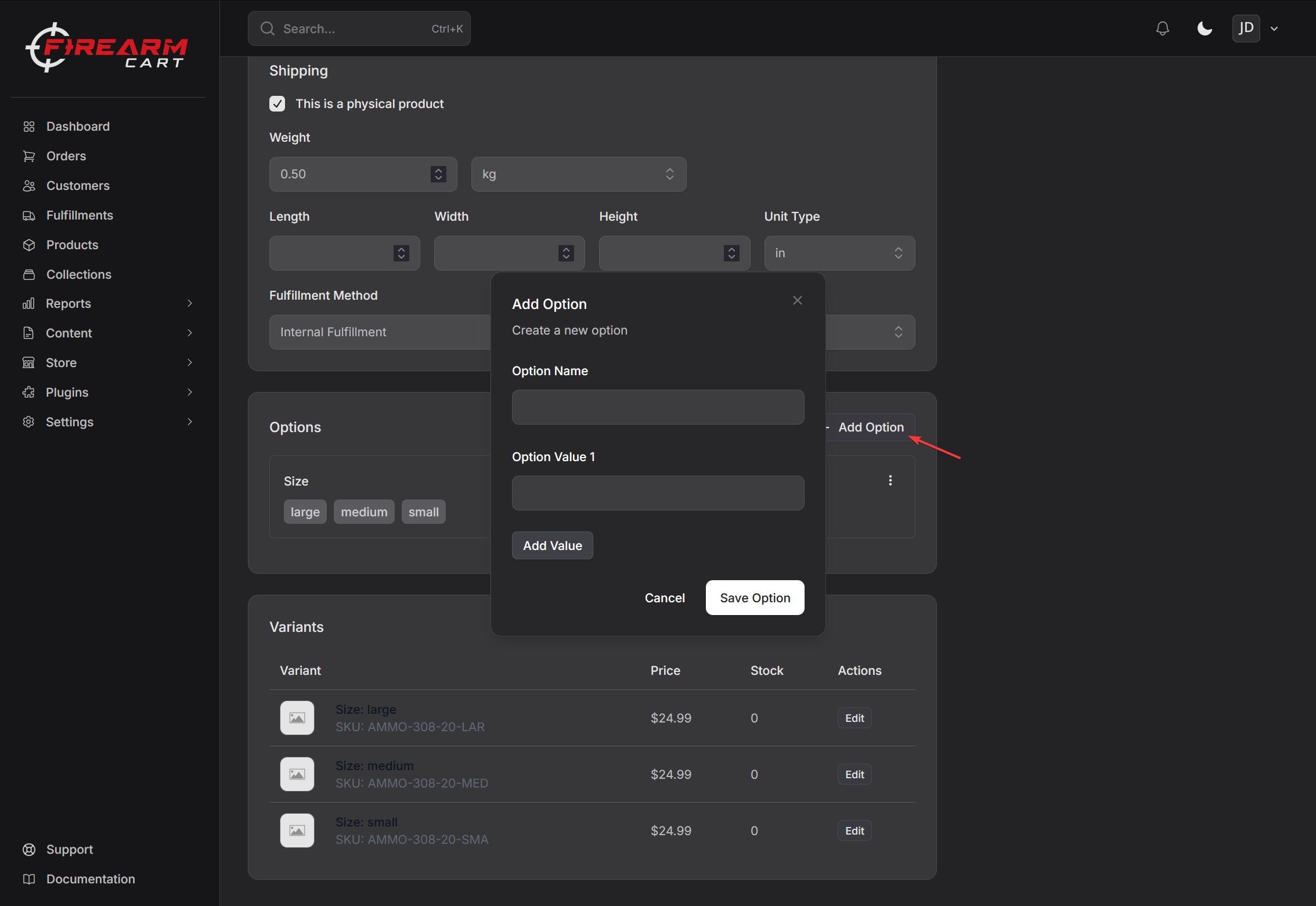Click the Length input field
1316x906 pixels.
[x=344, y=253]
